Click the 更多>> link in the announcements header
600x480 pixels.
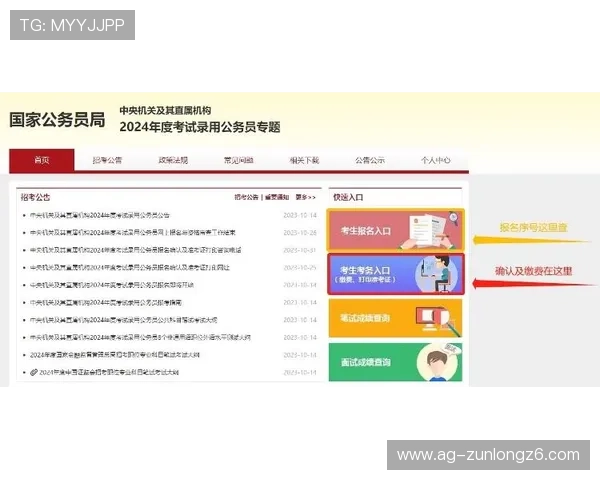click(305, 197)
